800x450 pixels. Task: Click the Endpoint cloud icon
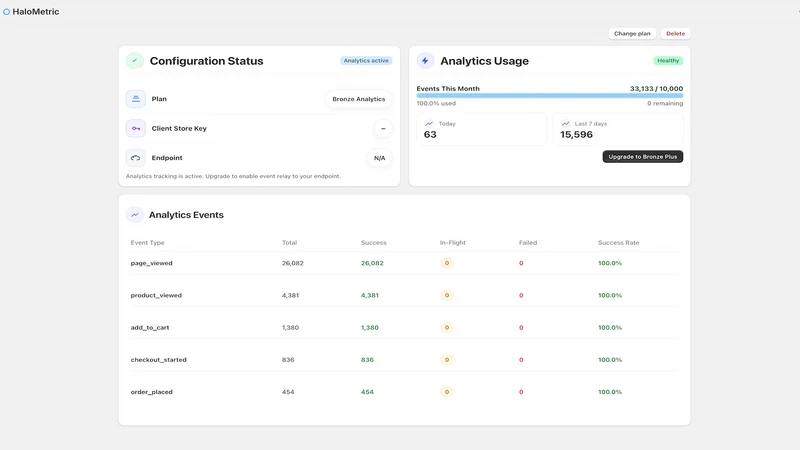point(136,158)
